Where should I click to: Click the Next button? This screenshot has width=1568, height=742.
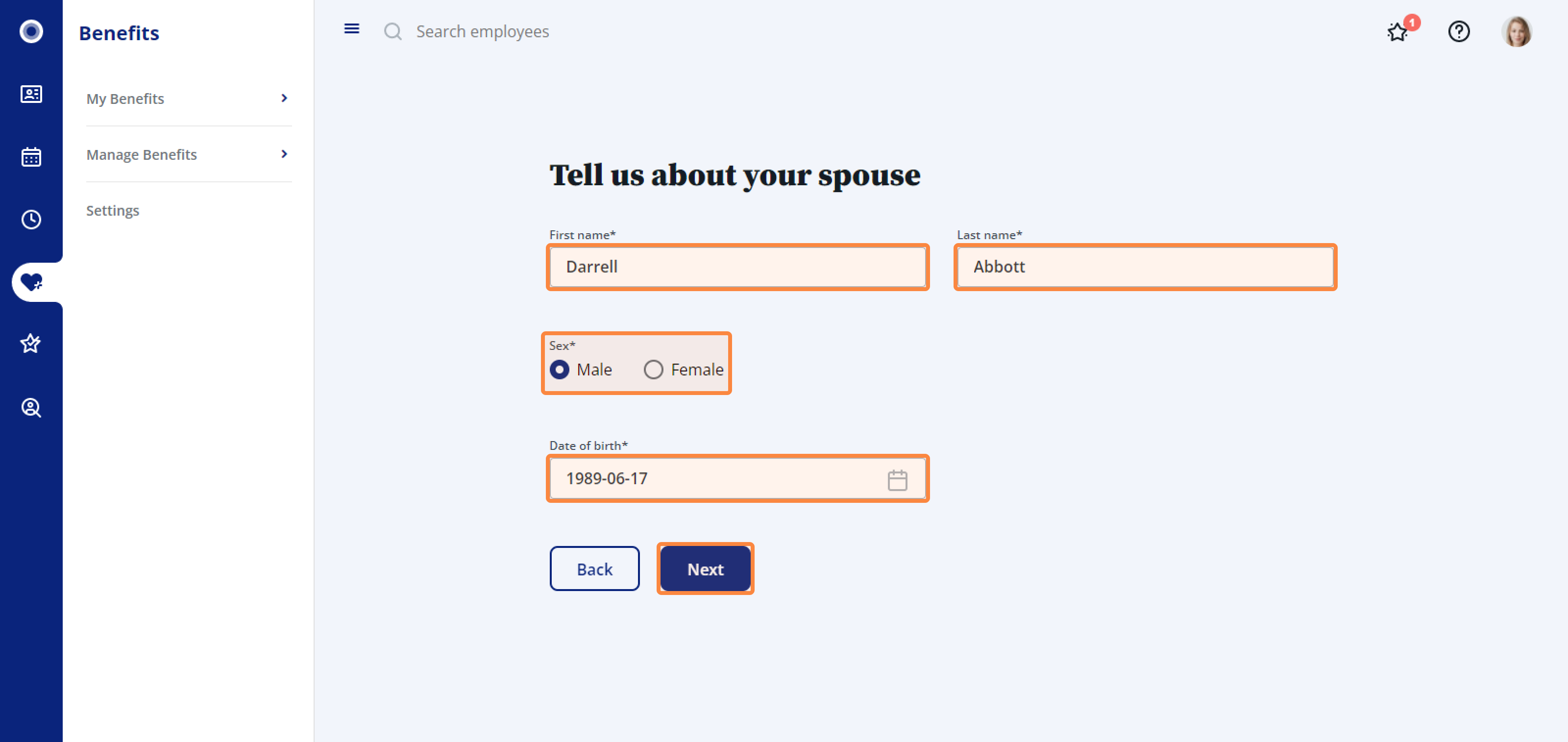(x=706, y=569)
